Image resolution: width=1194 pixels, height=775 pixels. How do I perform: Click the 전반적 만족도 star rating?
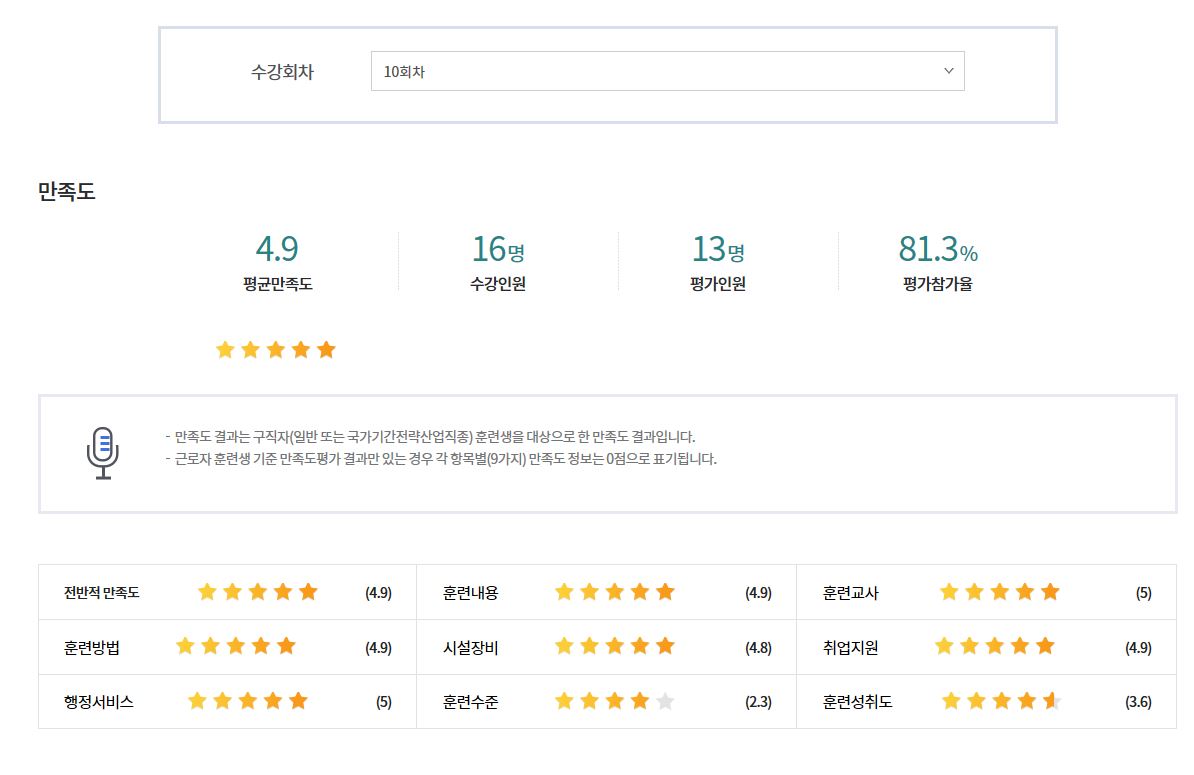[258, 592]
